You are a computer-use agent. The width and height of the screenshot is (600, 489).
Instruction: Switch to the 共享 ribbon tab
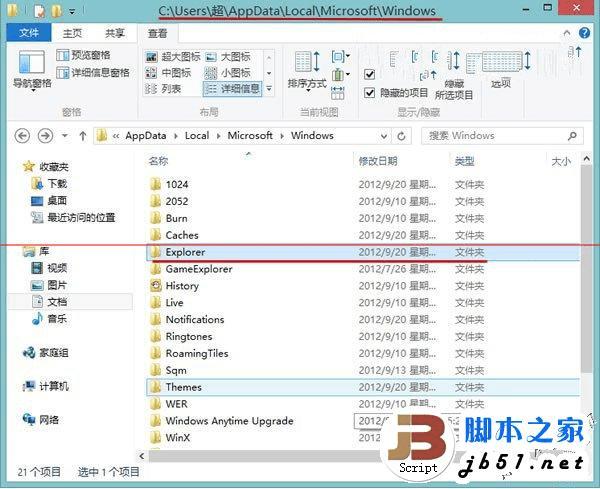tap(115, 33)
